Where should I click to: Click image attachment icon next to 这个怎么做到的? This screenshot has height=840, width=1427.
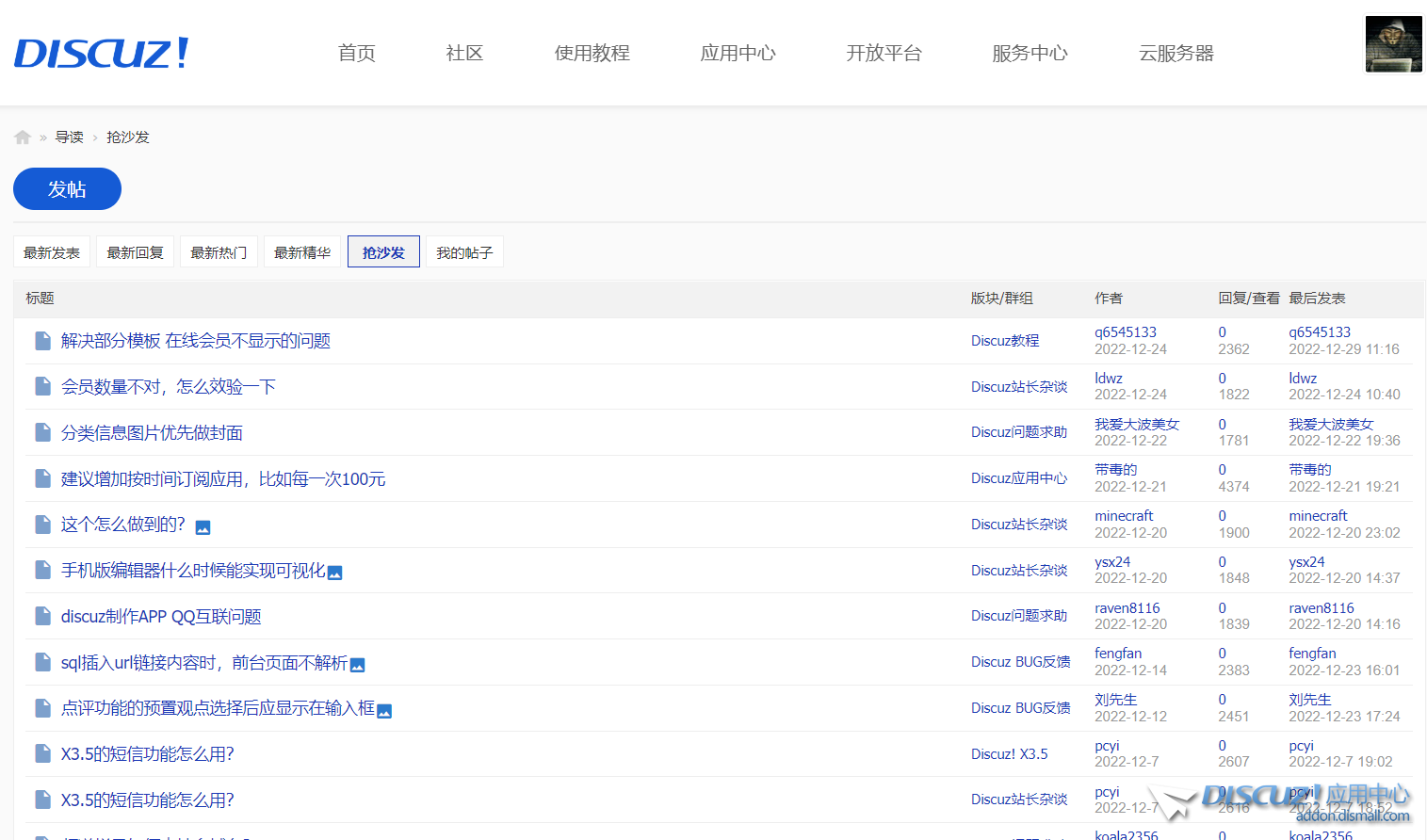point(203,527)
